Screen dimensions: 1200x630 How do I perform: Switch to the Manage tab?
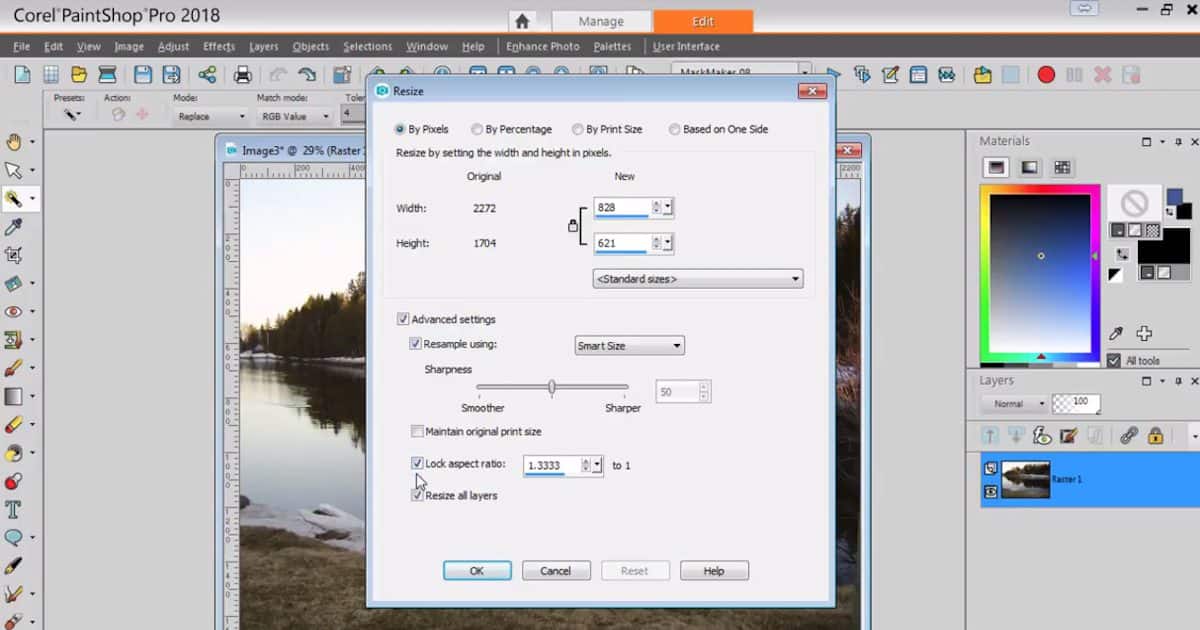point(601,20)
